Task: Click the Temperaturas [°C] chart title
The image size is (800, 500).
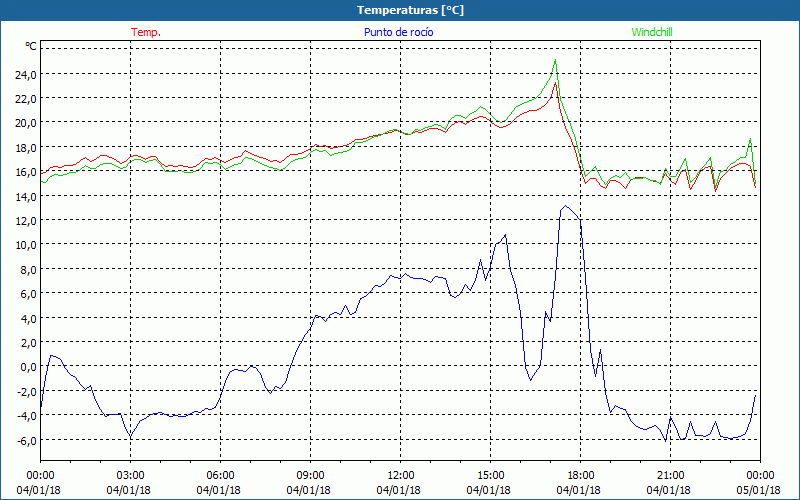Action: tap(410, 10)
